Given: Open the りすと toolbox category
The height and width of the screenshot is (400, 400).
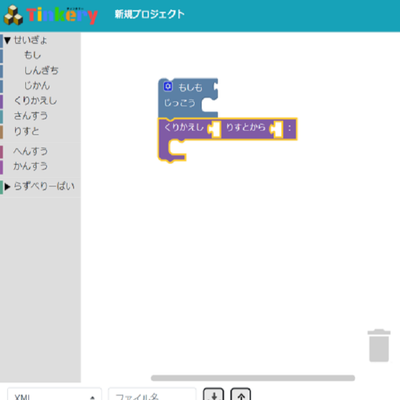Looking at the screenshot, I should pyautogui.click(x=26, y=131).
